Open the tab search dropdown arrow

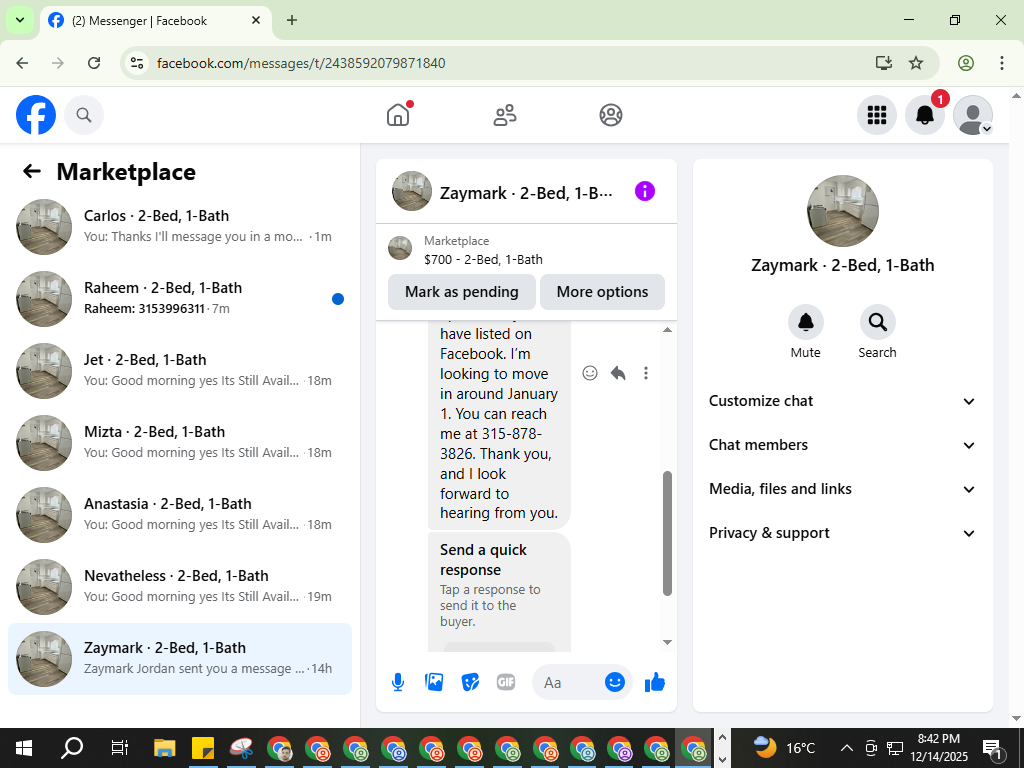click(x=20, y=20)
